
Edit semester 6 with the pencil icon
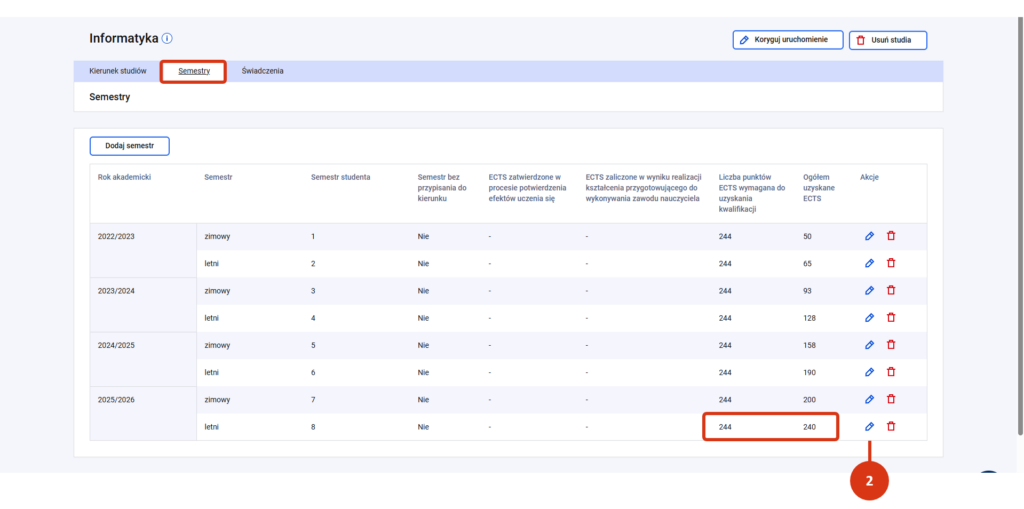point(869,372)
